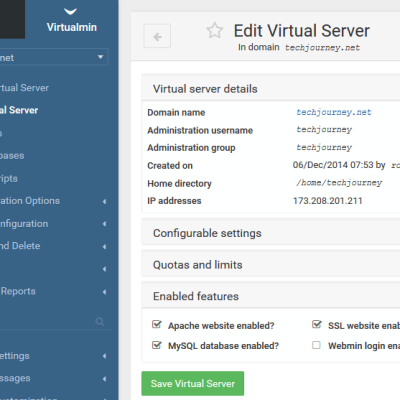Collapse the Enabled features section header
400x400 pixels.
pos(271,296)
